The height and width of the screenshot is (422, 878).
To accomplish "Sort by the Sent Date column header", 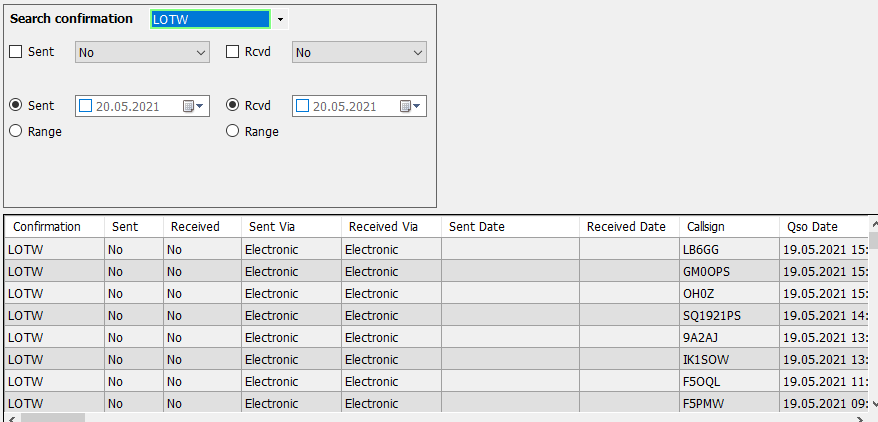I will [511, 227].
